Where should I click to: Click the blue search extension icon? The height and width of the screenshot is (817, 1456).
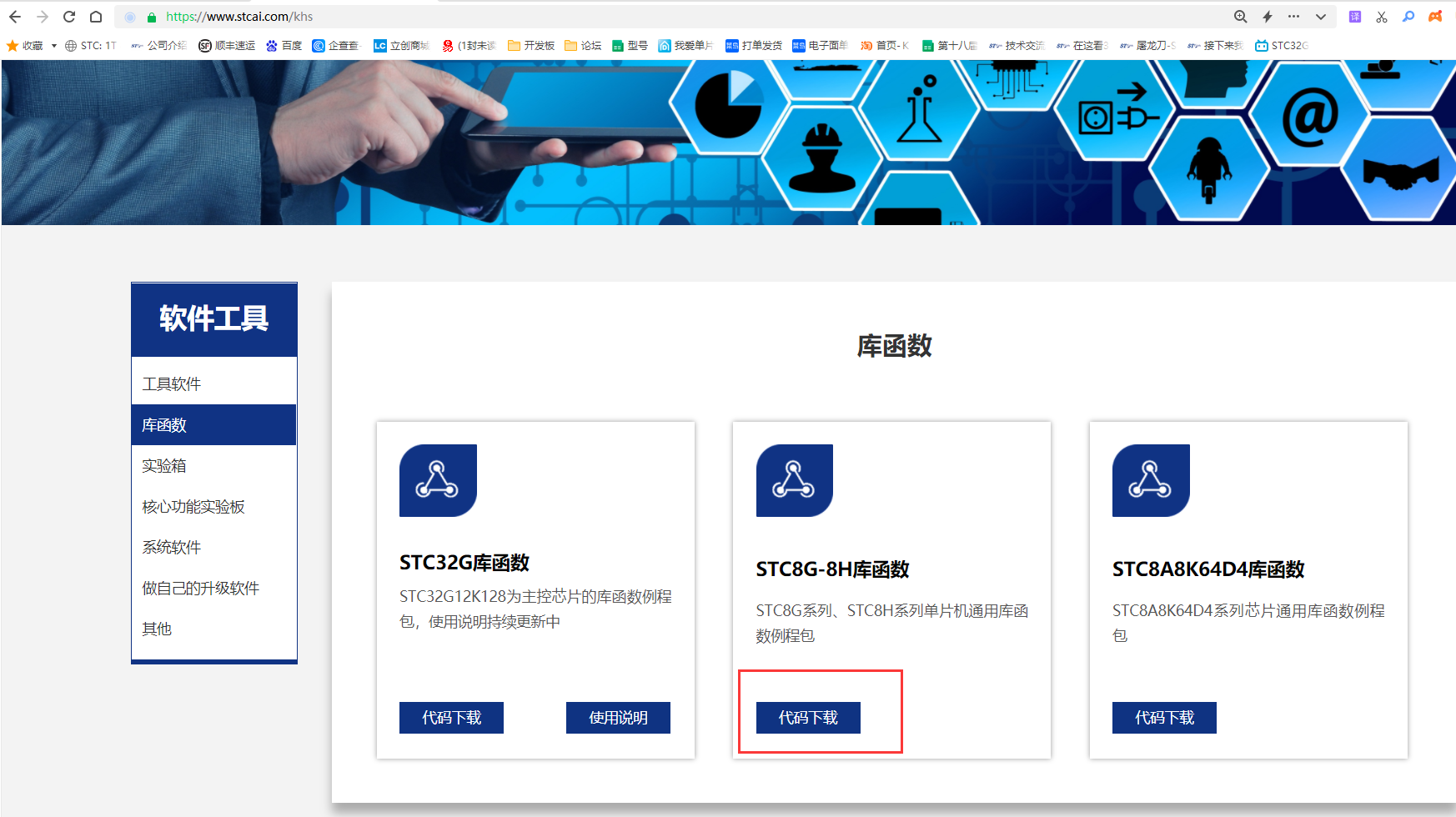[x=1408, y=17]
